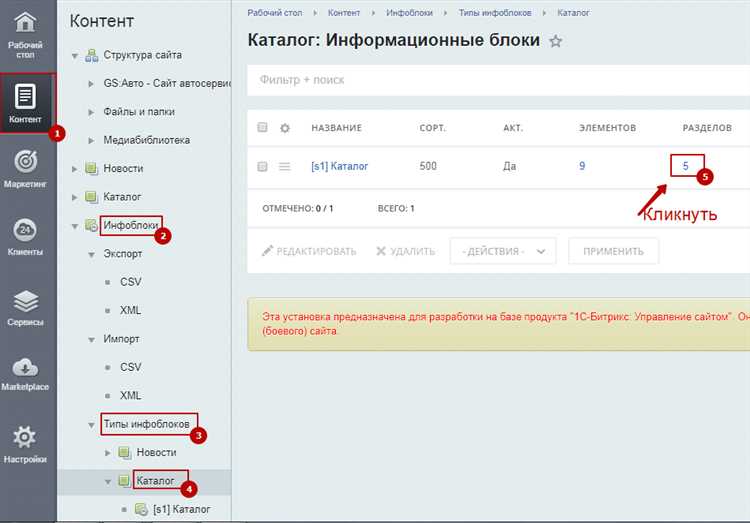Open row actions menu for [s1] Каталог
The image size is (750, 523).
285,166
